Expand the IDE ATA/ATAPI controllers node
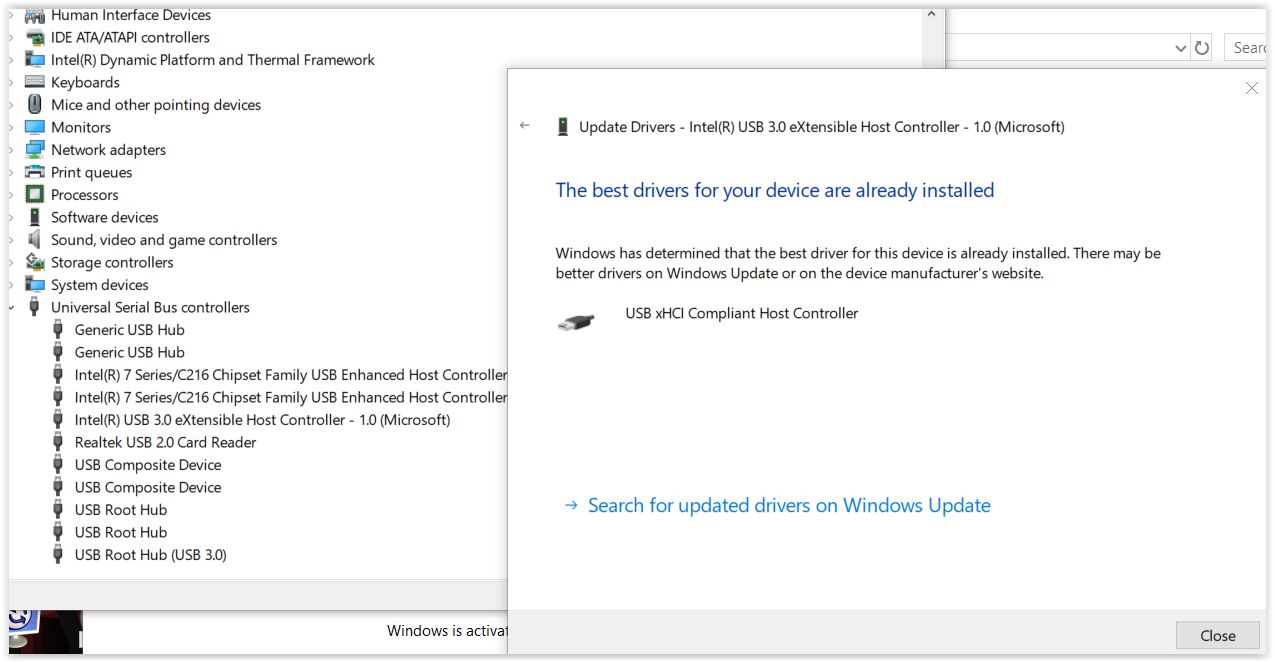Screen dimensions: 1274x662 pyautogui.click(x=11, y=37)
